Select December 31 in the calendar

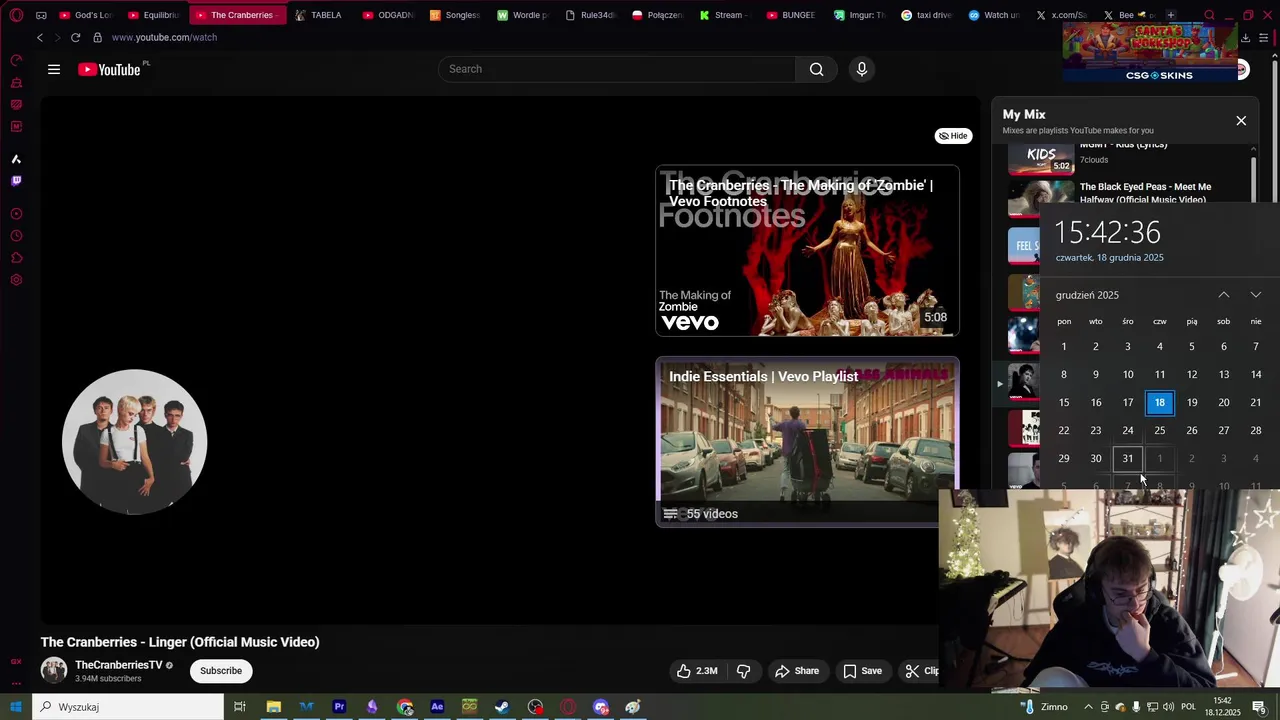(x=1128, y=459)
